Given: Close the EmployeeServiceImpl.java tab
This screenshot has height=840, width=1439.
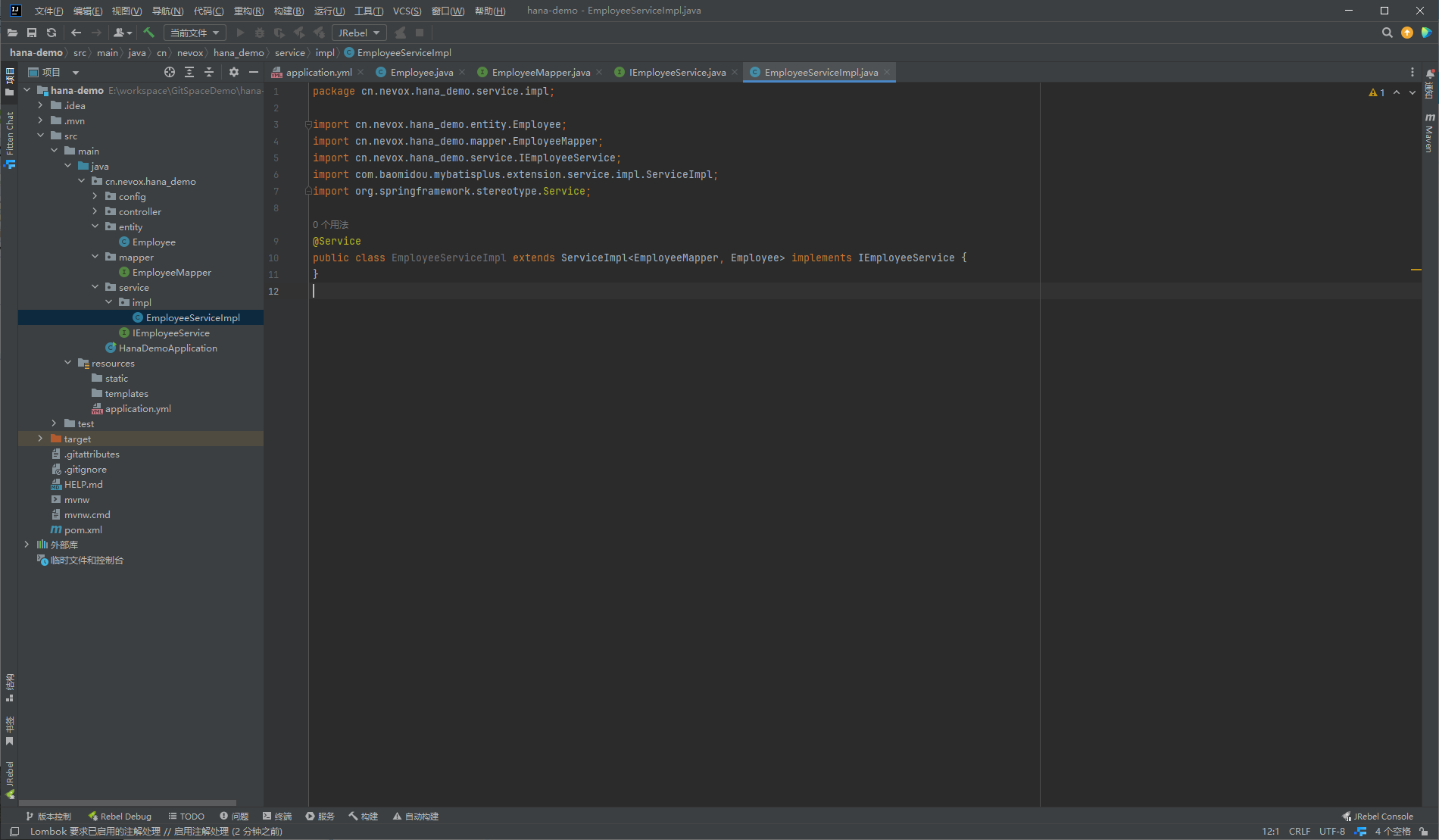Looking at the screenshot, I should coord(887,72).
